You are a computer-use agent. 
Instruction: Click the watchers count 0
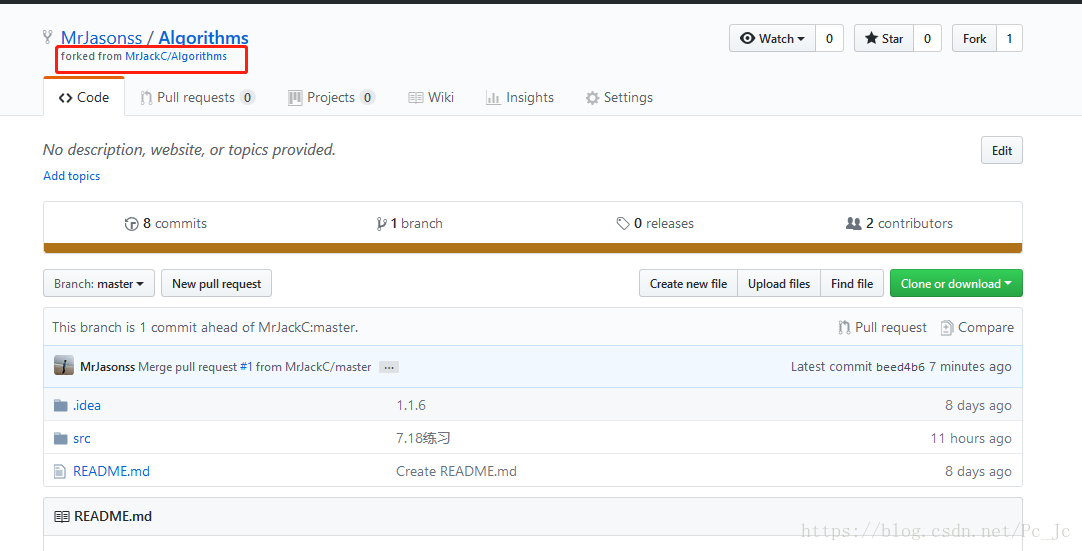829,39
